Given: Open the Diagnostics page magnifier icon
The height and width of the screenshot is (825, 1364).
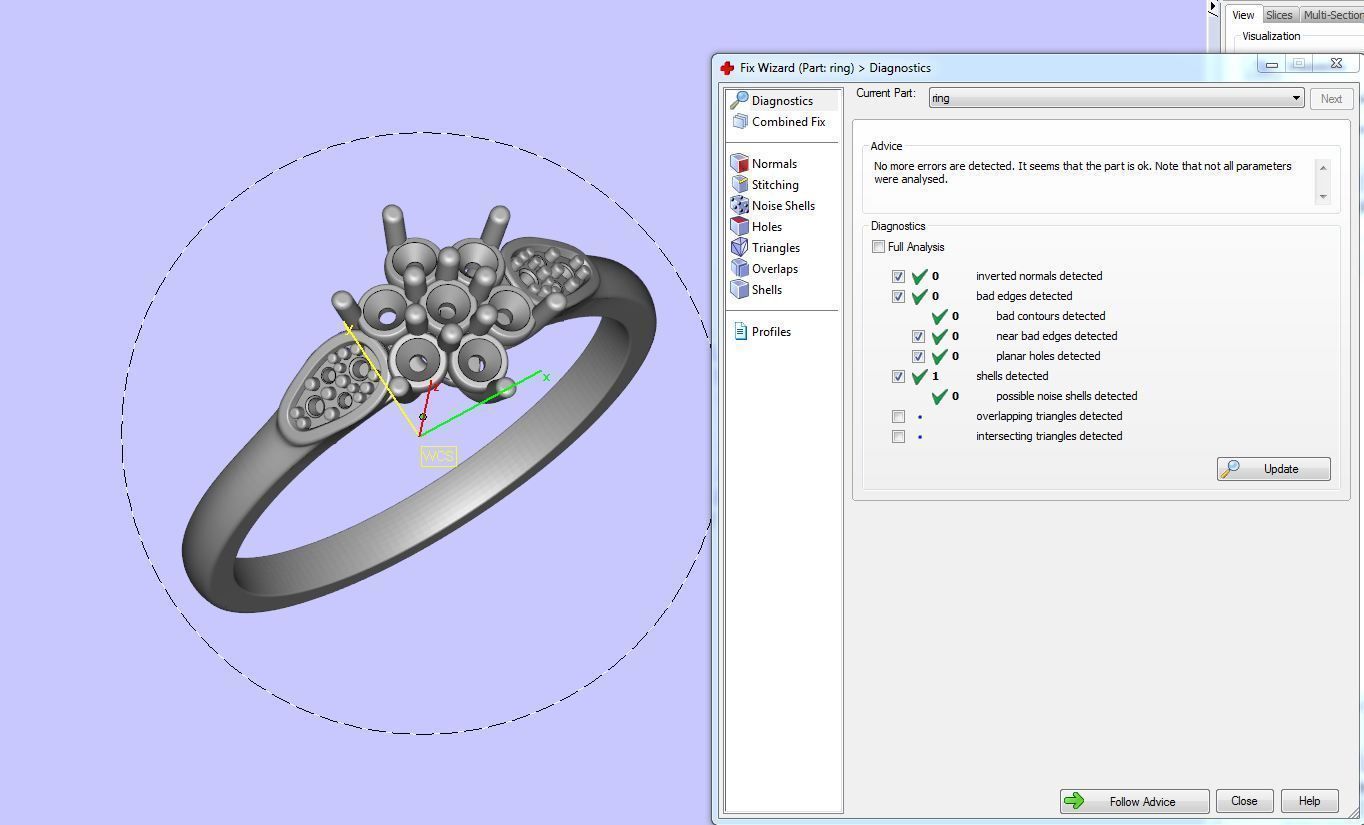Looking at the screenshot, I should [739, 100].
